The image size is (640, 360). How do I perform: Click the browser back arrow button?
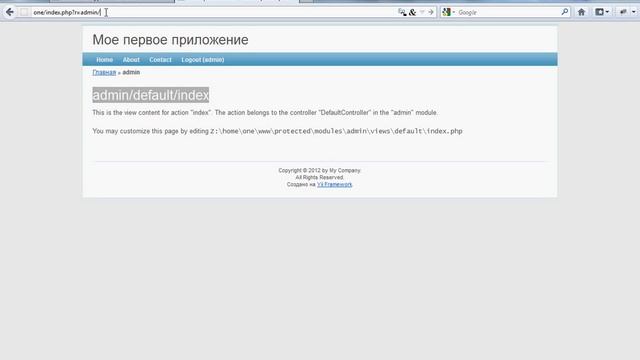(x=10, y=12)
